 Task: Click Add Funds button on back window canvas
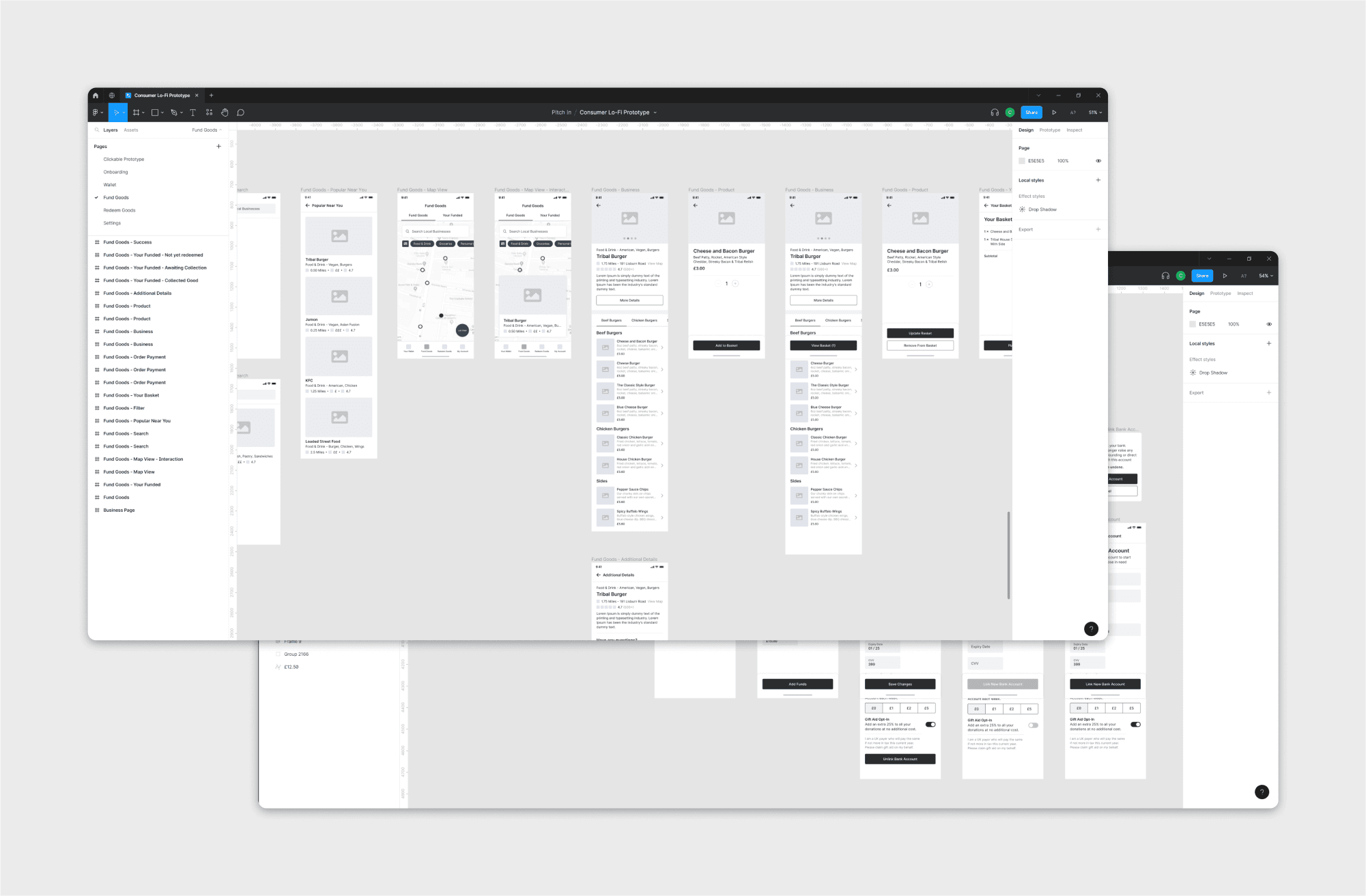797,684
